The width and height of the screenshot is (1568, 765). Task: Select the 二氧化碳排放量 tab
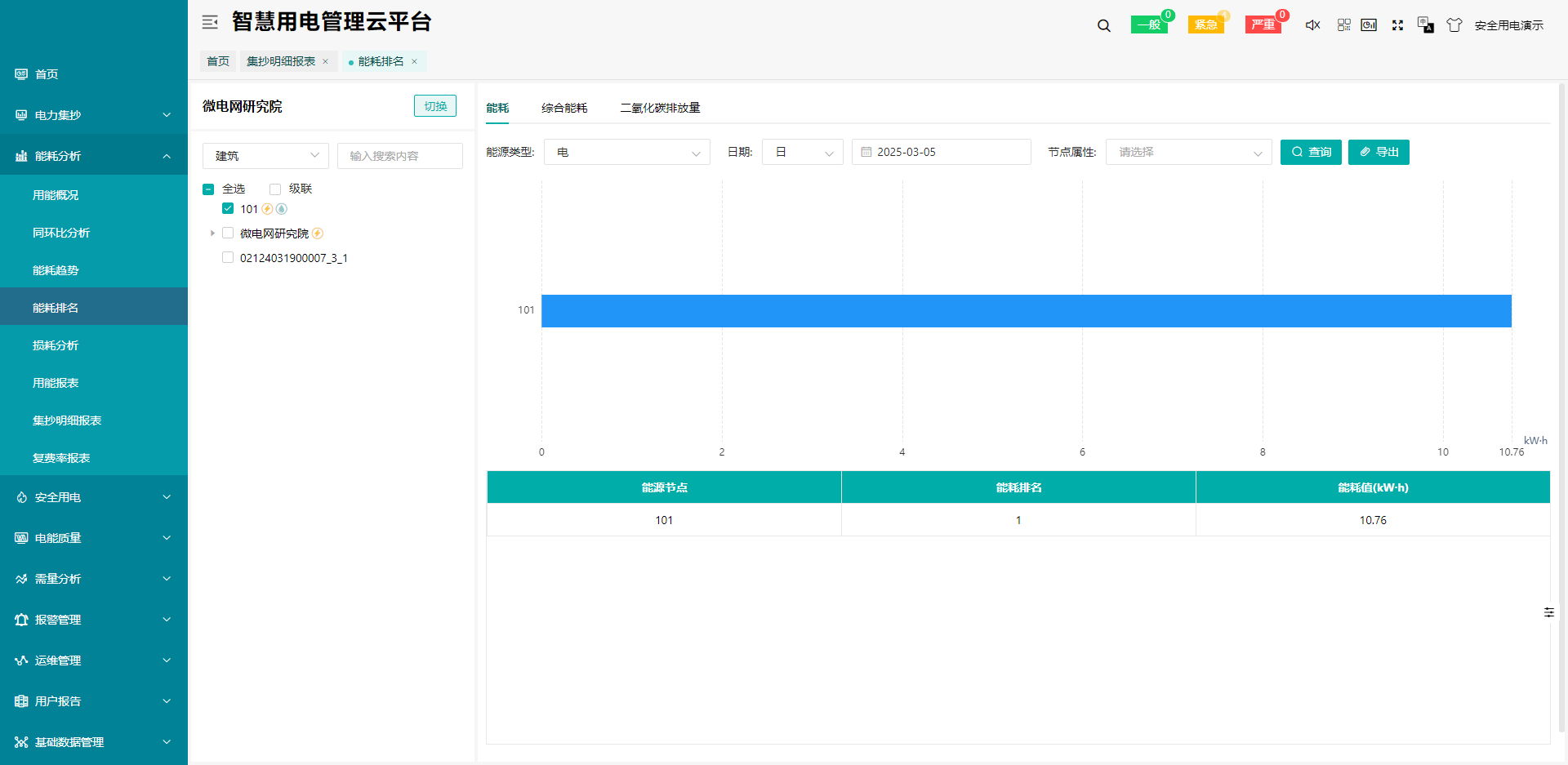[x=660, y=108]
